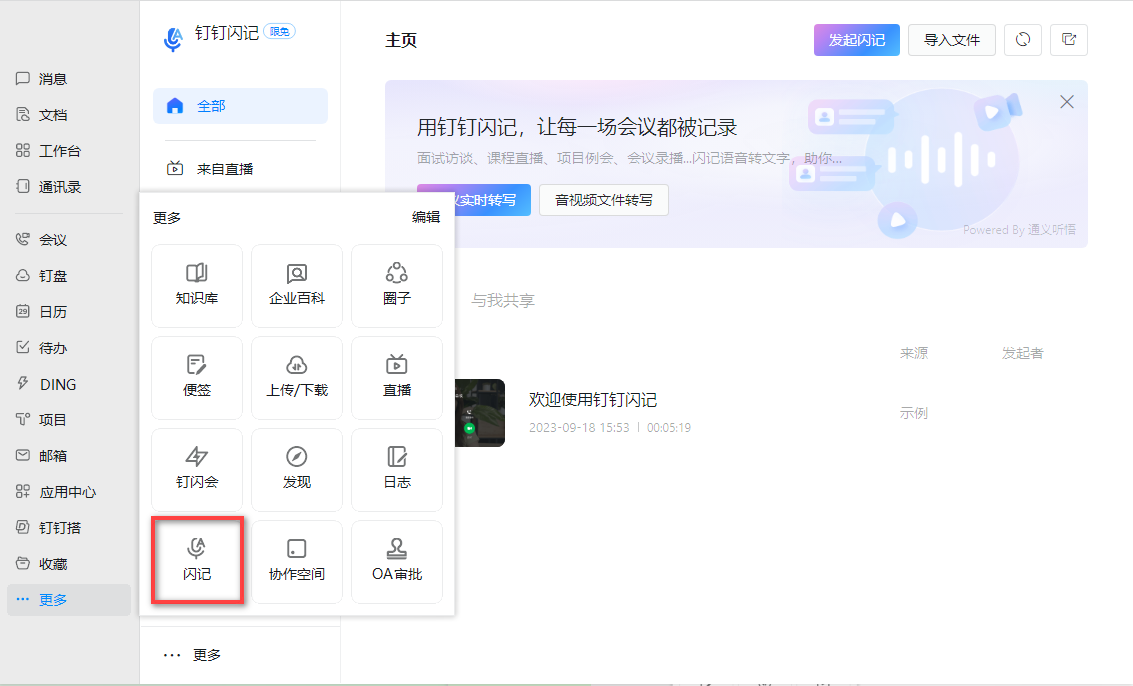Open 收藏 in the left sidebar
The width and height of the screenshot is (1133, 686).
point(42,564)
